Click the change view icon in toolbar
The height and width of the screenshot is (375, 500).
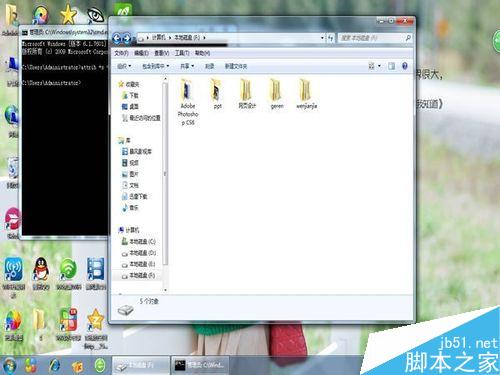371,66
